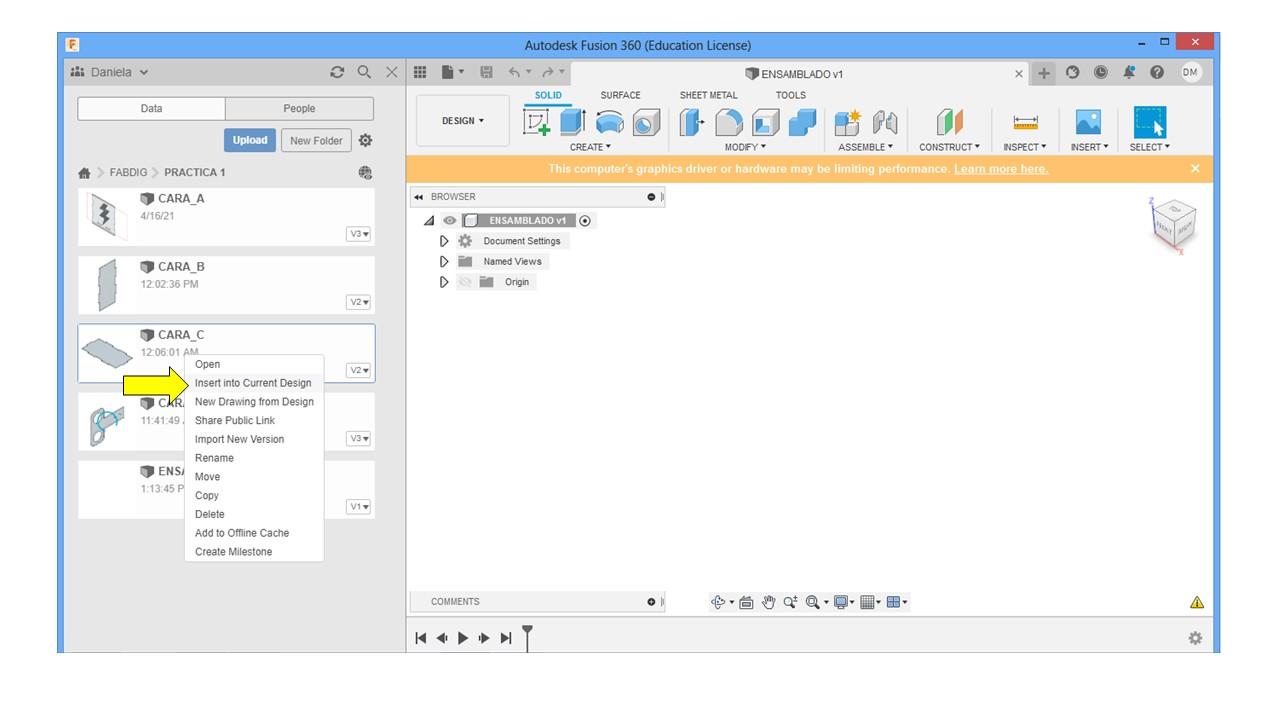Image resolution: width=1280 pixels, height=720 pixels.
Task: Click the Pan hand tool
Action: click(x=769, y=602)
